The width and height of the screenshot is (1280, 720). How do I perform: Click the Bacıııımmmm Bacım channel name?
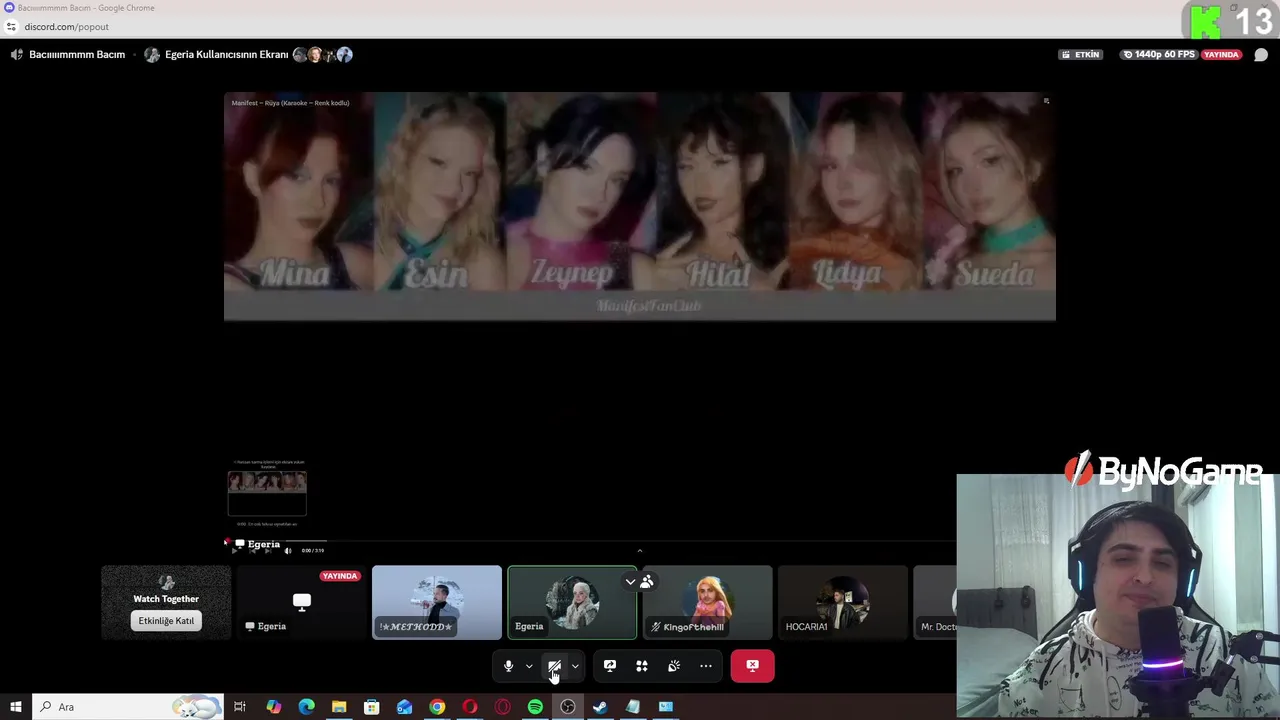77,55
